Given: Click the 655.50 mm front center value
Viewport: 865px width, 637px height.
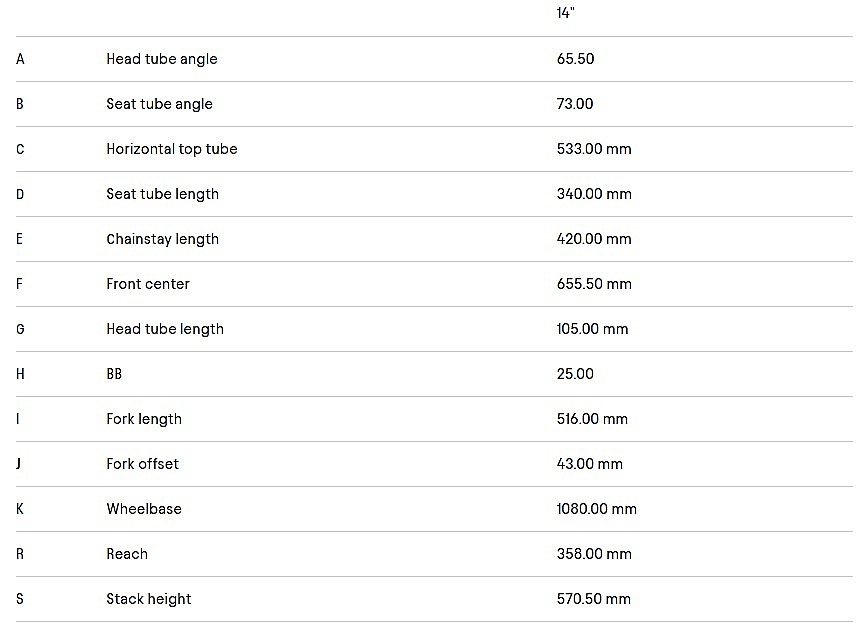Looking at the screenshot, I should tap(594, 284).
